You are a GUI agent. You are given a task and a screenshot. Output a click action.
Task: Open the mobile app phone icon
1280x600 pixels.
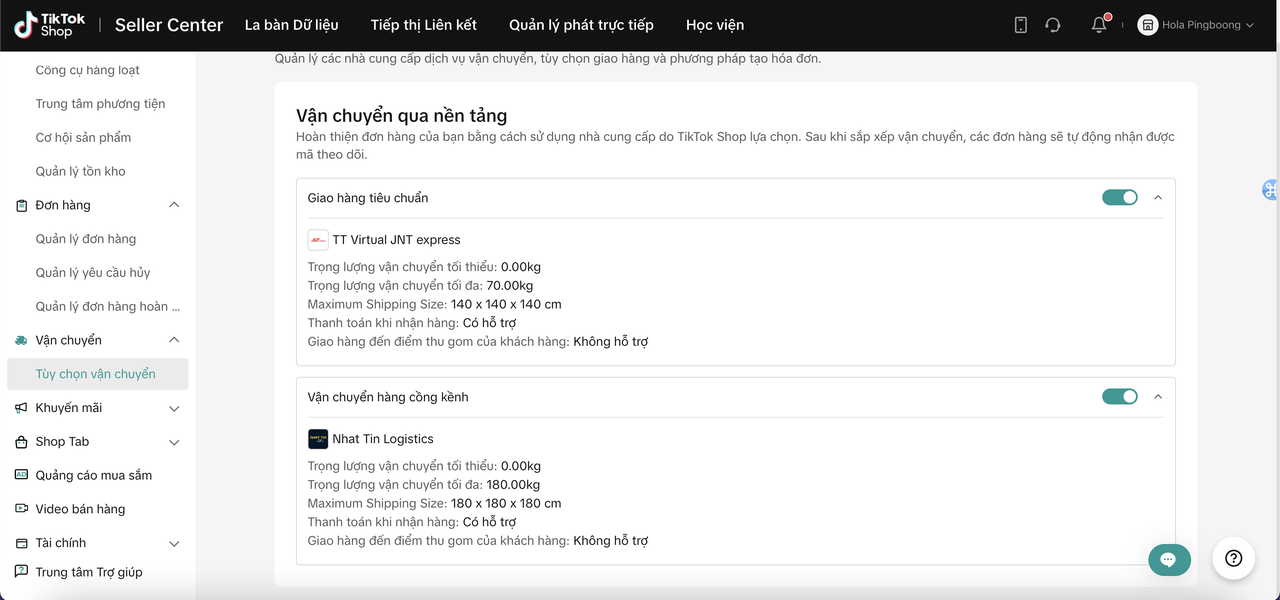pos(1020,25)
